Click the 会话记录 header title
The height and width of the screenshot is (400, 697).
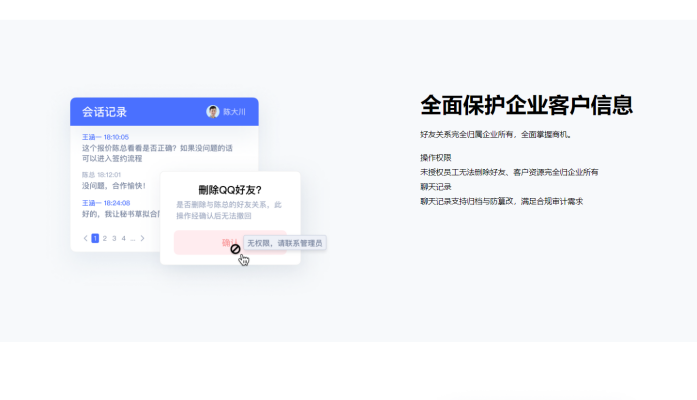point(104,112)
